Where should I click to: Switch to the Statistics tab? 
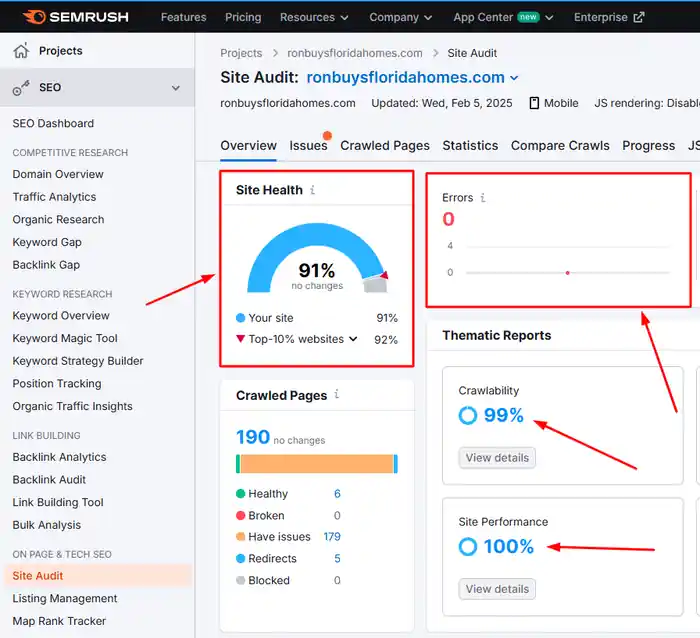click(470, 146)
